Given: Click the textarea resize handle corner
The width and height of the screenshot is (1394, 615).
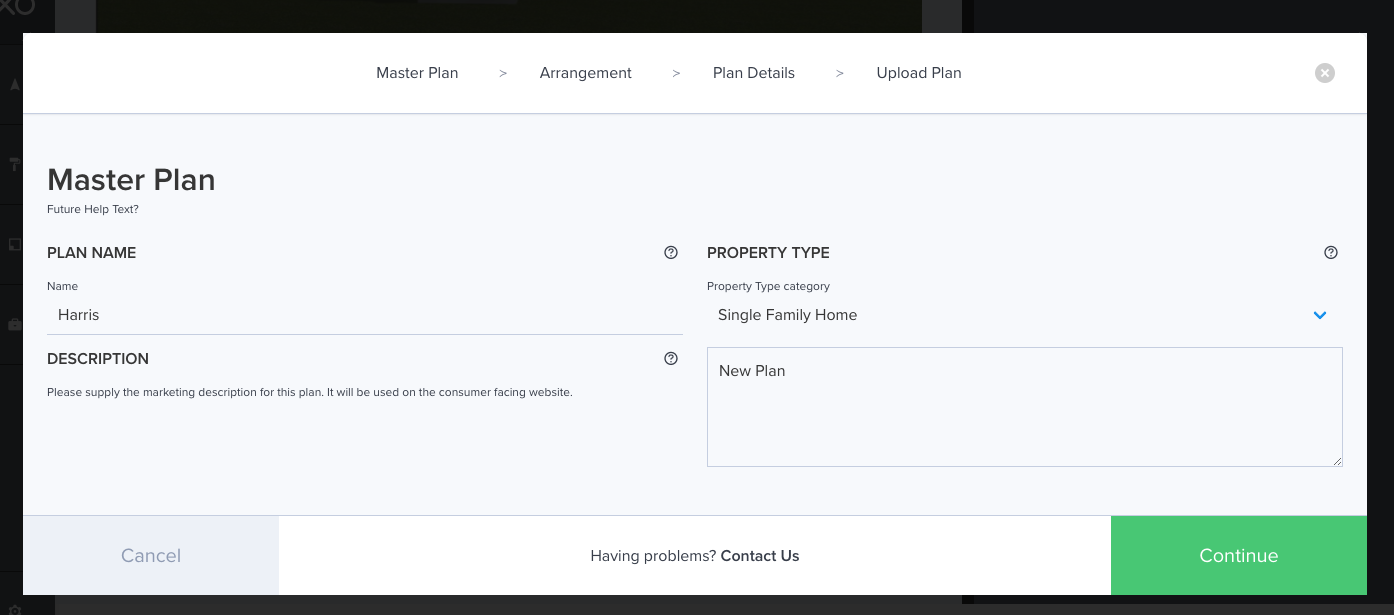Looking at the screenshot, I should tap(1337, 461).
